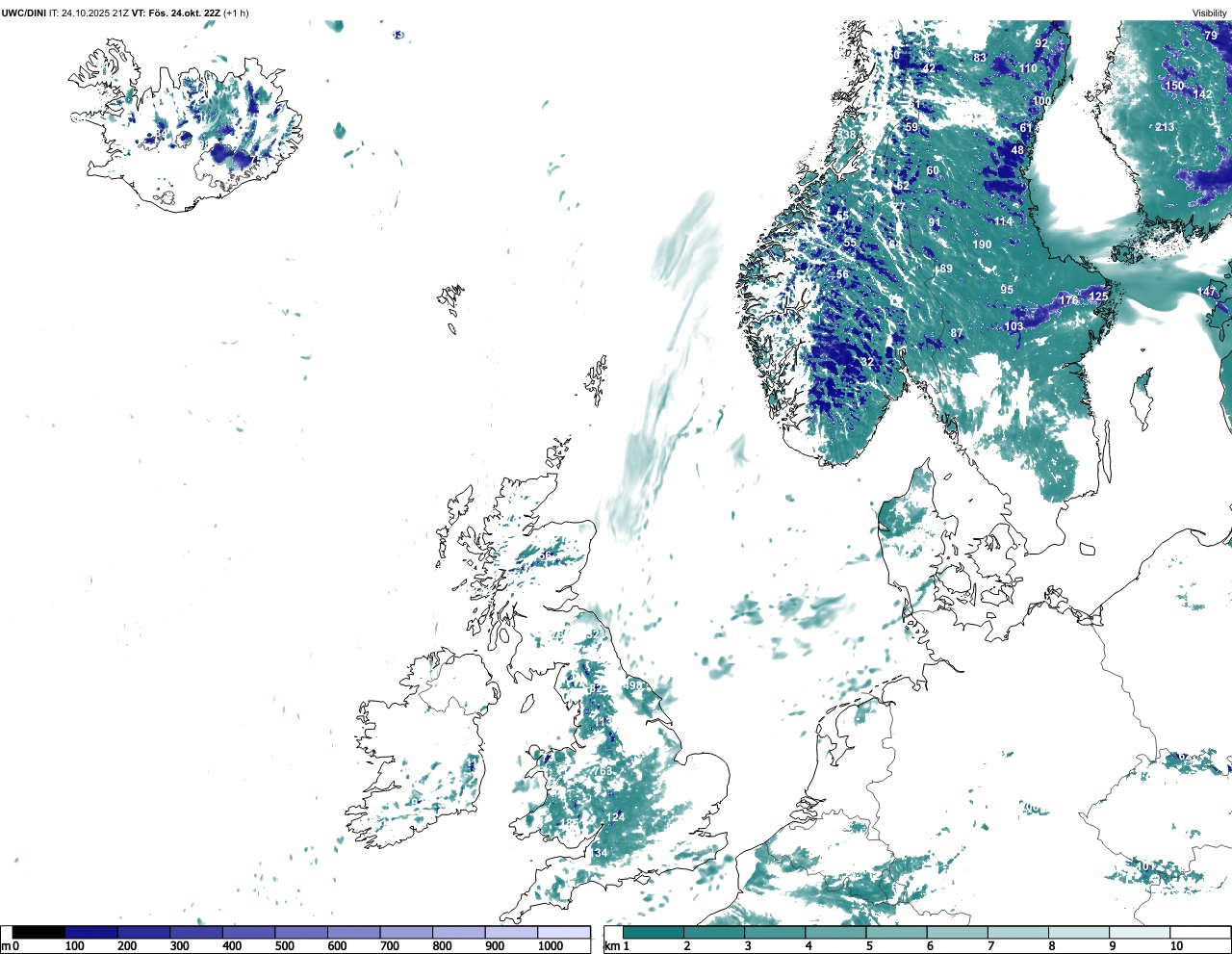
Task: Click the '125' value on the Swedish coast
Action: [x=1098, y=297]
